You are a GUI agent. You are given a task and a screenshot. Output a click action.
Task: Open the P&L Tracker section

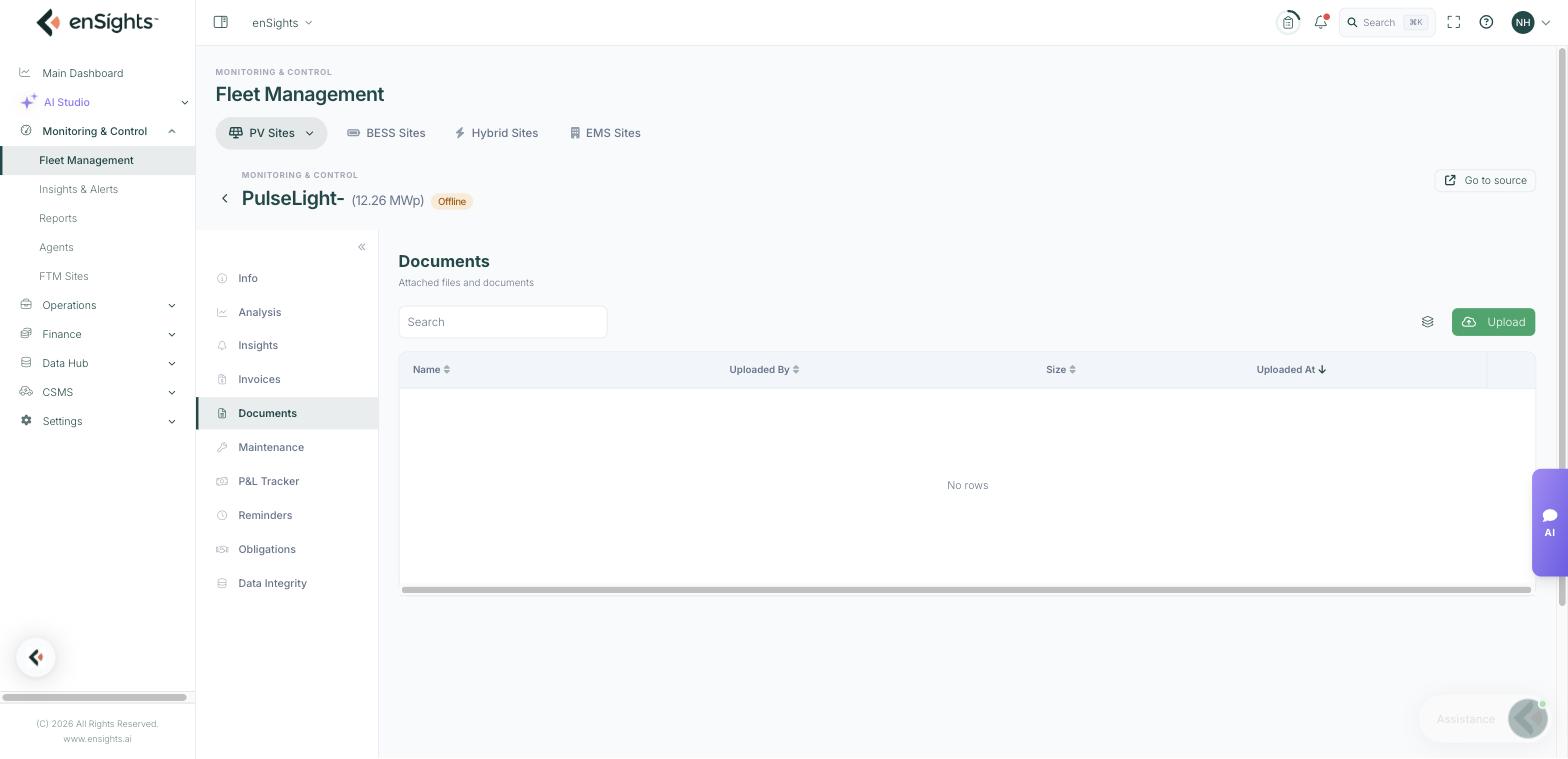click(287, 481)
